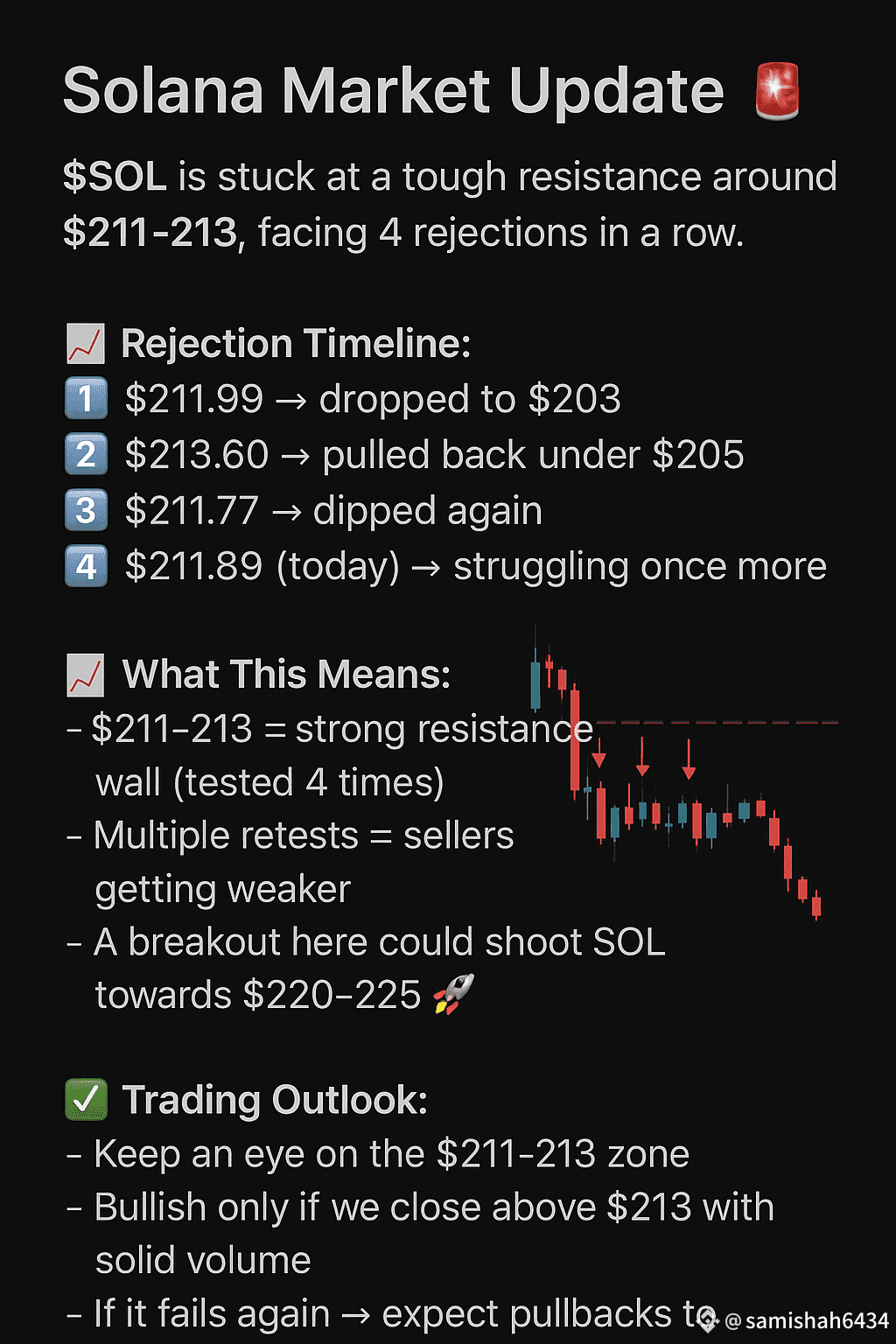The width and height of the screenshot is (896, 1344).
Task: Click the number 2 keycap emoji
Action: coord(86,455)
